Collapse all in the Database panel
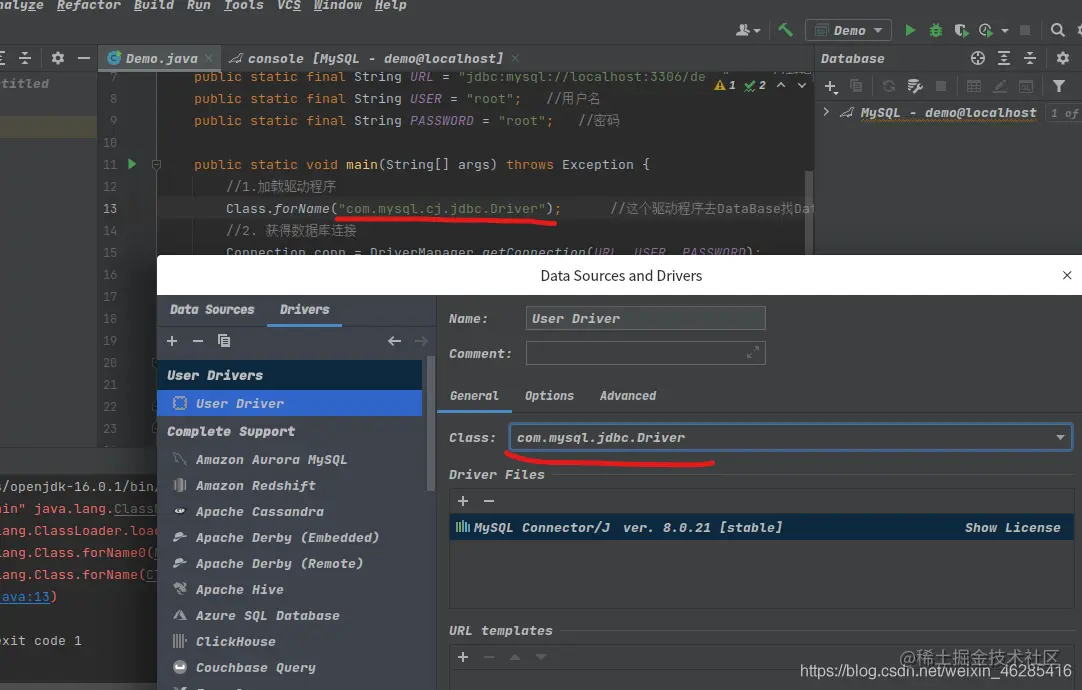The height and width of the screenshot is (690, 1082). [1030, 58]
